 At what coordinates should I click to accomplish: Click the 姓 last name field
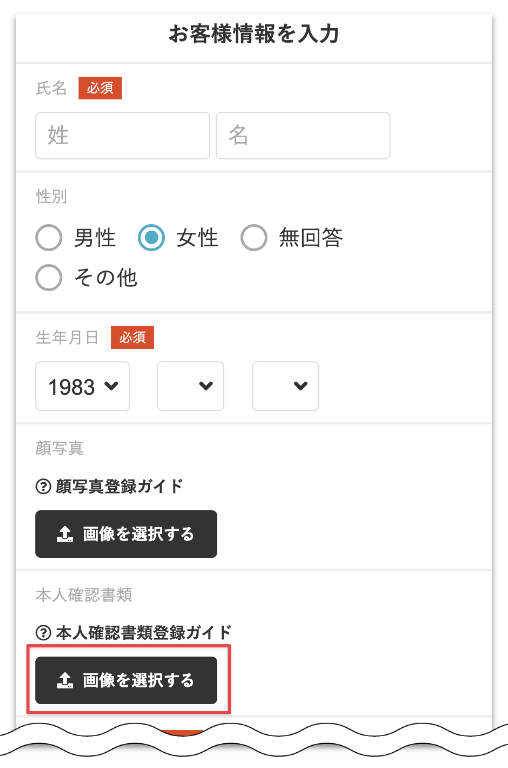[122, 135]
